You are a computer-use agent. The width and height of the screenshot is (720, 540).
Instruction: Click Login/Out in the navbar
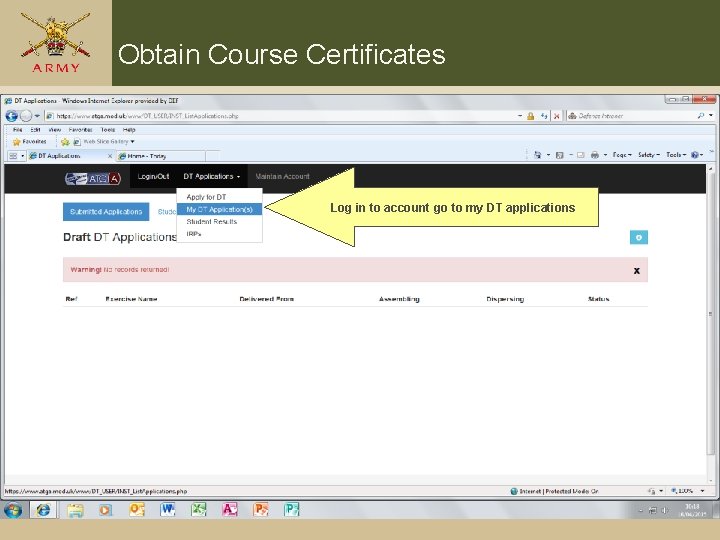[153, 176]
